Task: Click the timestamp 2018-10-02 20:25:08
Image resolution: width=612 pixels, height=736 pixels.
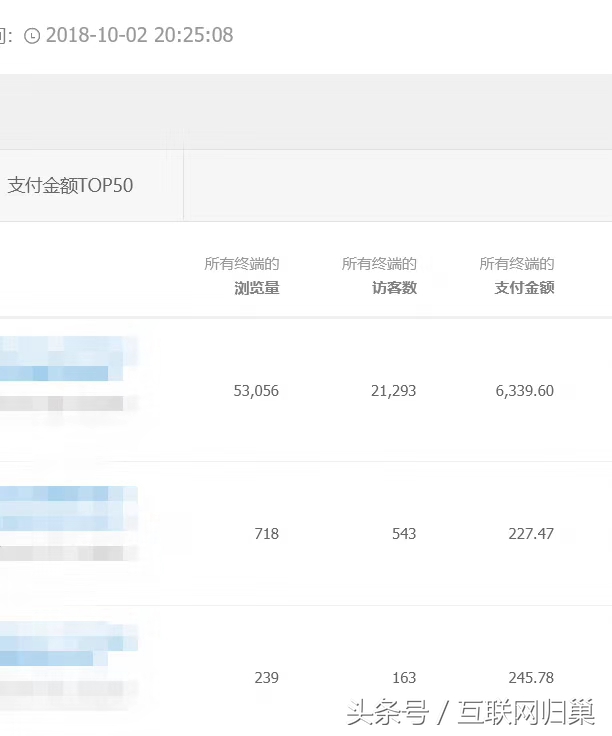Action: 139,35
